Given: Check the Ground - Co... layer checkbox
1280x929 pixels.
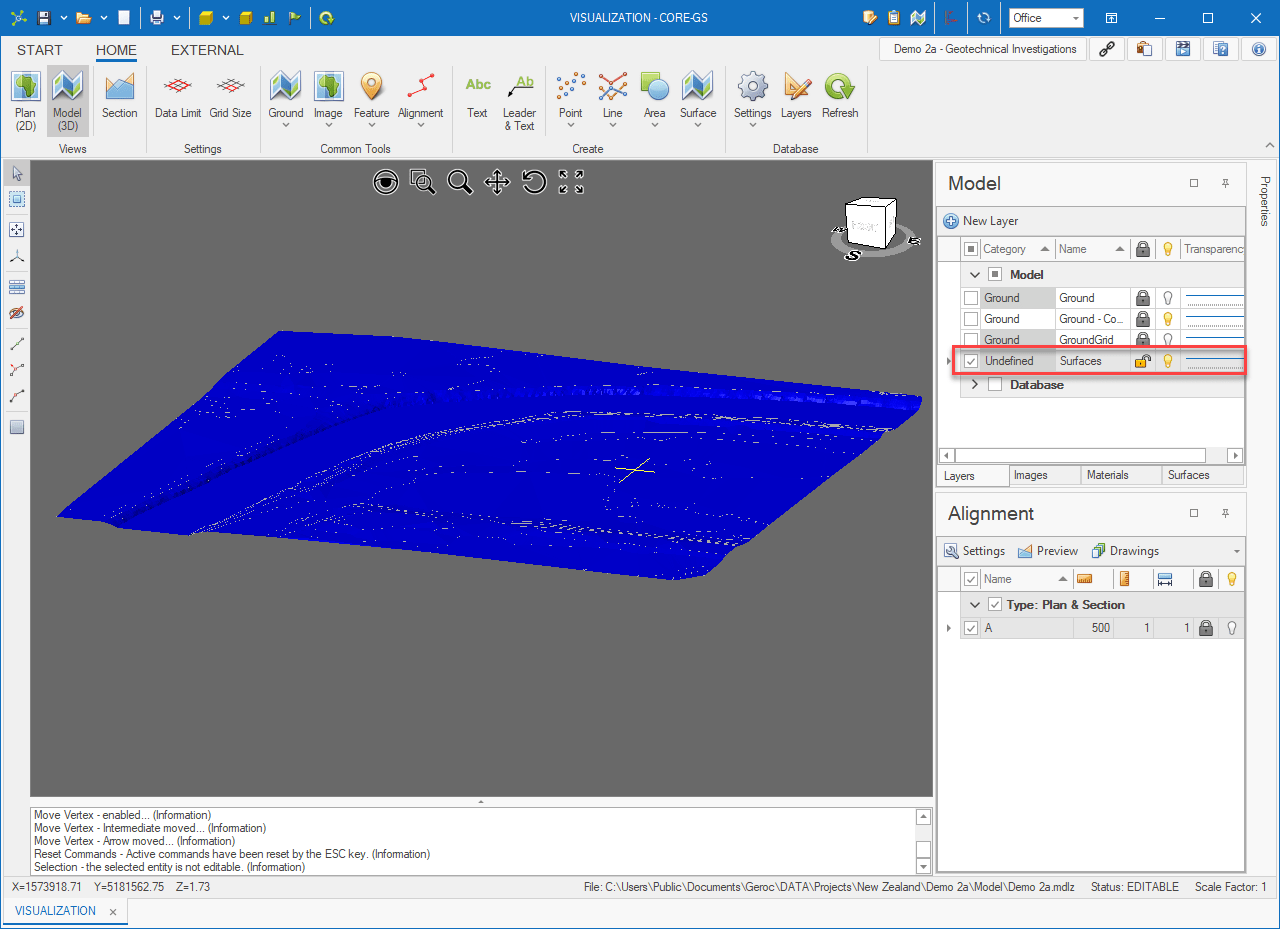Looking at the screenshot, I should pos(970,319).
